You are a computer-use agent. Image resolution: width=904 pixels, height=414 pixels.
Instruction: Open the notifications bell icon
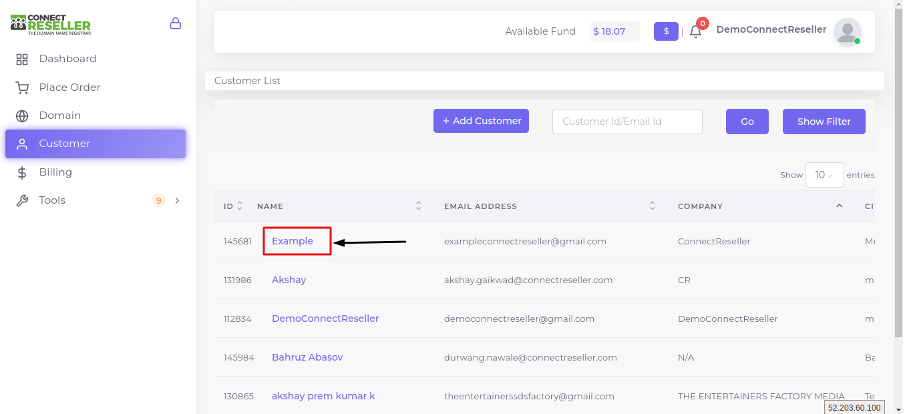(x=696, y=32)
